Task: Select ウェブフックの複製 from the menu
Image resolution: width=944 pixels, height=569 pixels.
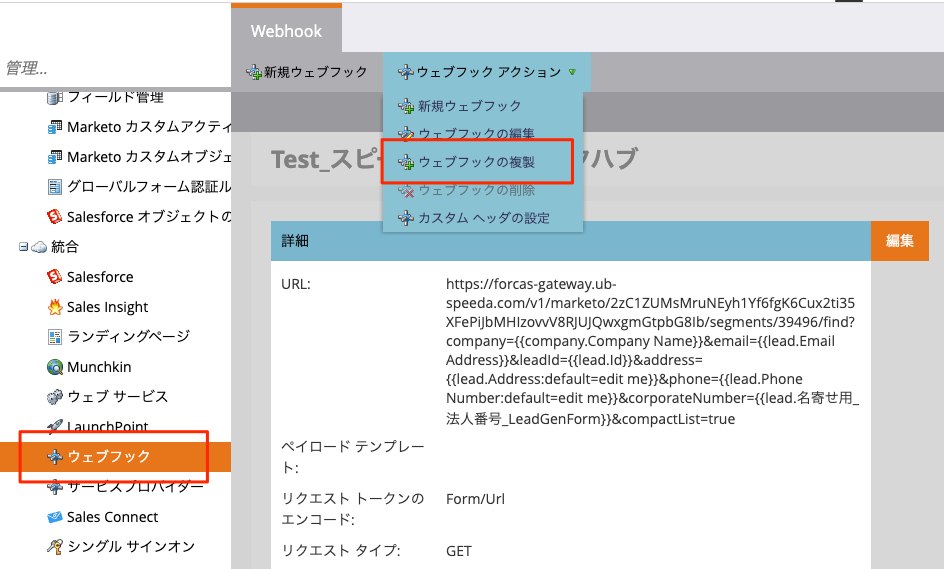Action: tap(476, 162)
